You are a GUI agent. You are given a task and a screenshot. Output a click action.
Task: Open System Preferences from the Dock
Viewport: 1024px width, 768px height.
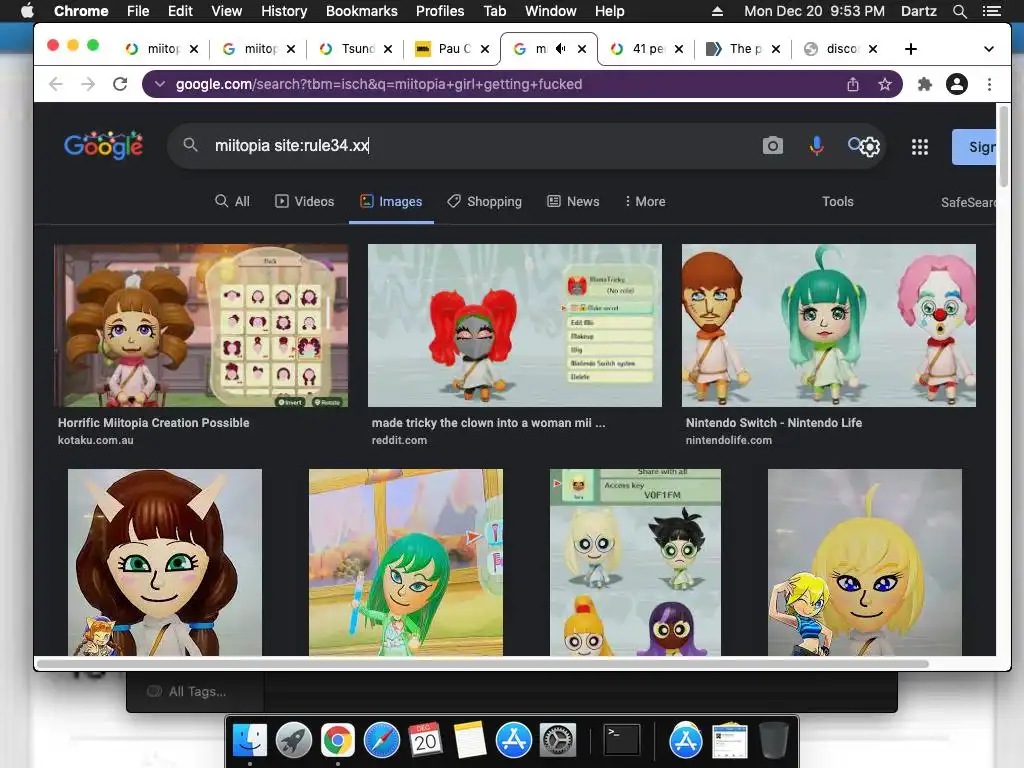(557, 741)
